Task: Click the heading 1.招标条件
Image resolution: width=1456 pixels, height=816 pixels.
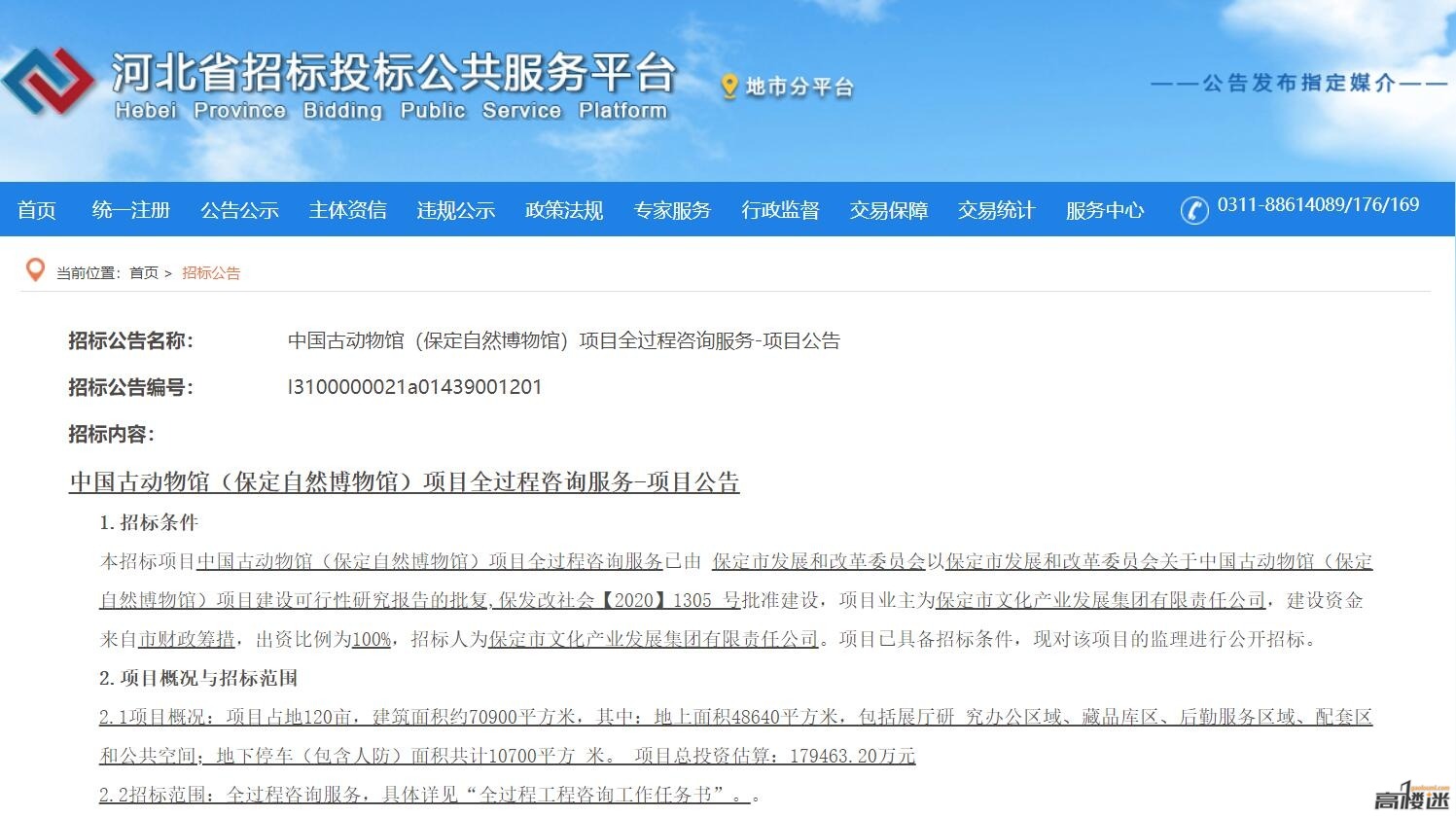Action: tap(149, 522)
